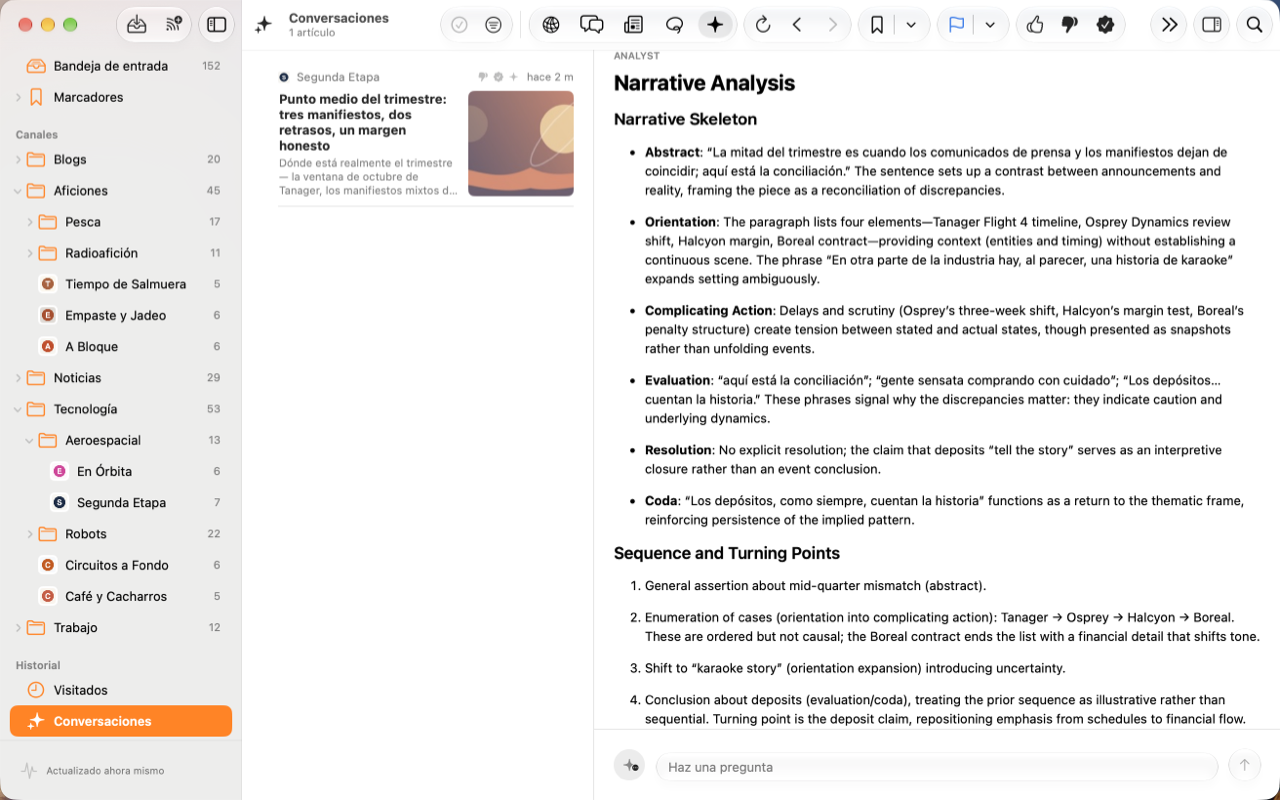Toggle mark as read (check circle)
The width and height of the screenshot is (1280, 800).
click(x=459, y=25)
